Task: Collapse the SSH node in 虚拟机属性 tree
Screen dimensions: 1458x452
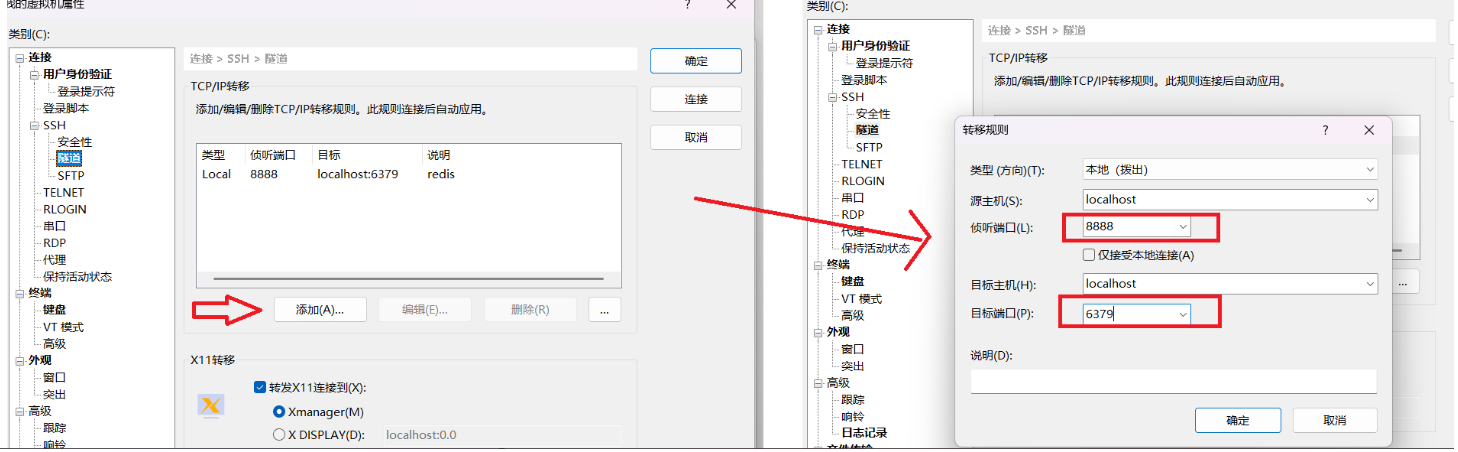Action: [x=34, y=126]
